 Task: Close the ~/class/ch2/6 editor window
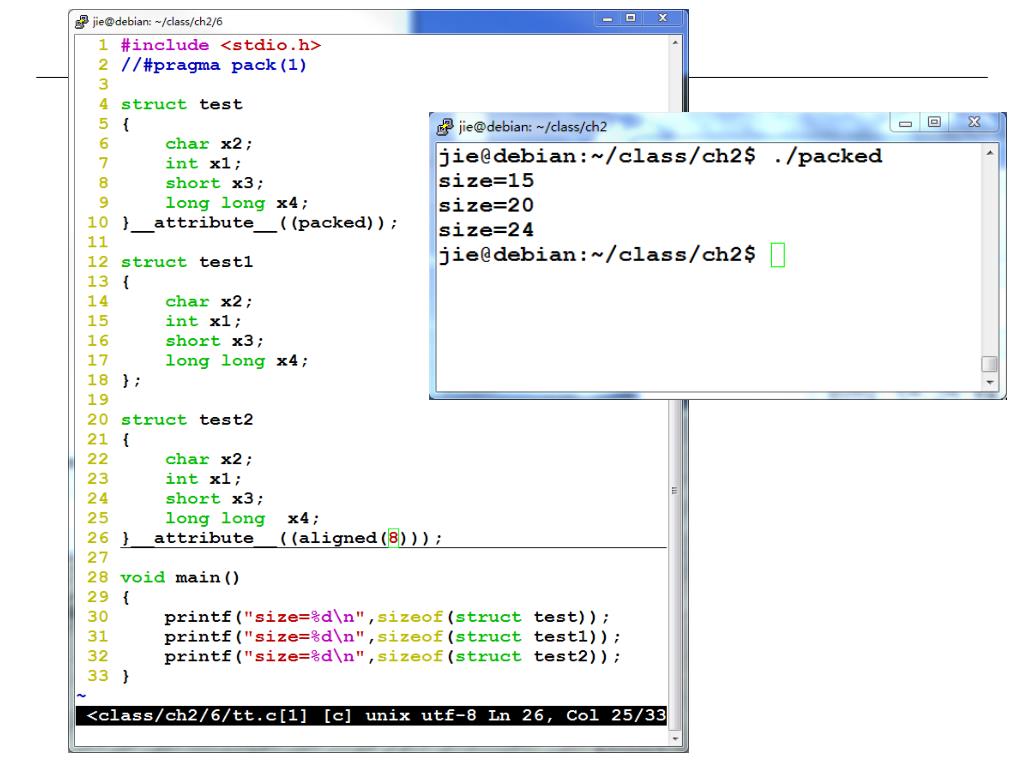click(x=663, y=18)
